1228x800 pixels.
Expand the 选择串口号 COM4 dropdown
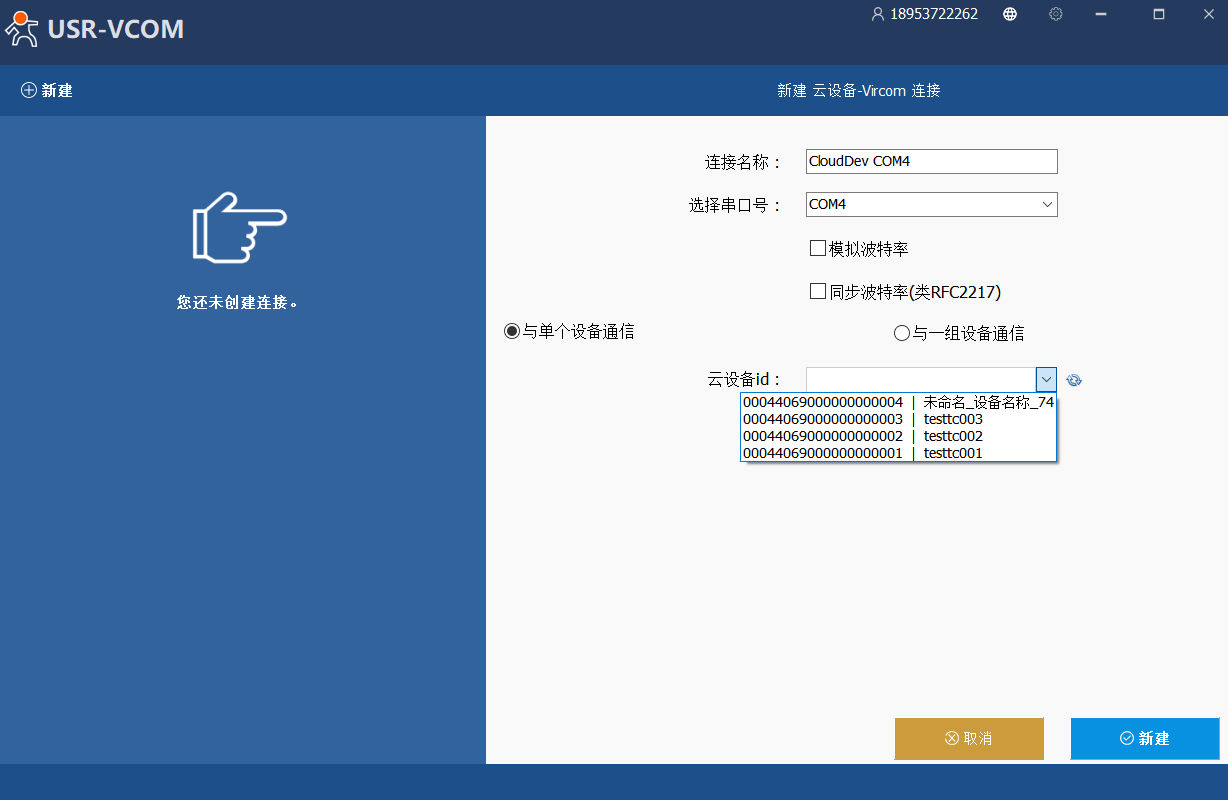[x=1047, y=205]
